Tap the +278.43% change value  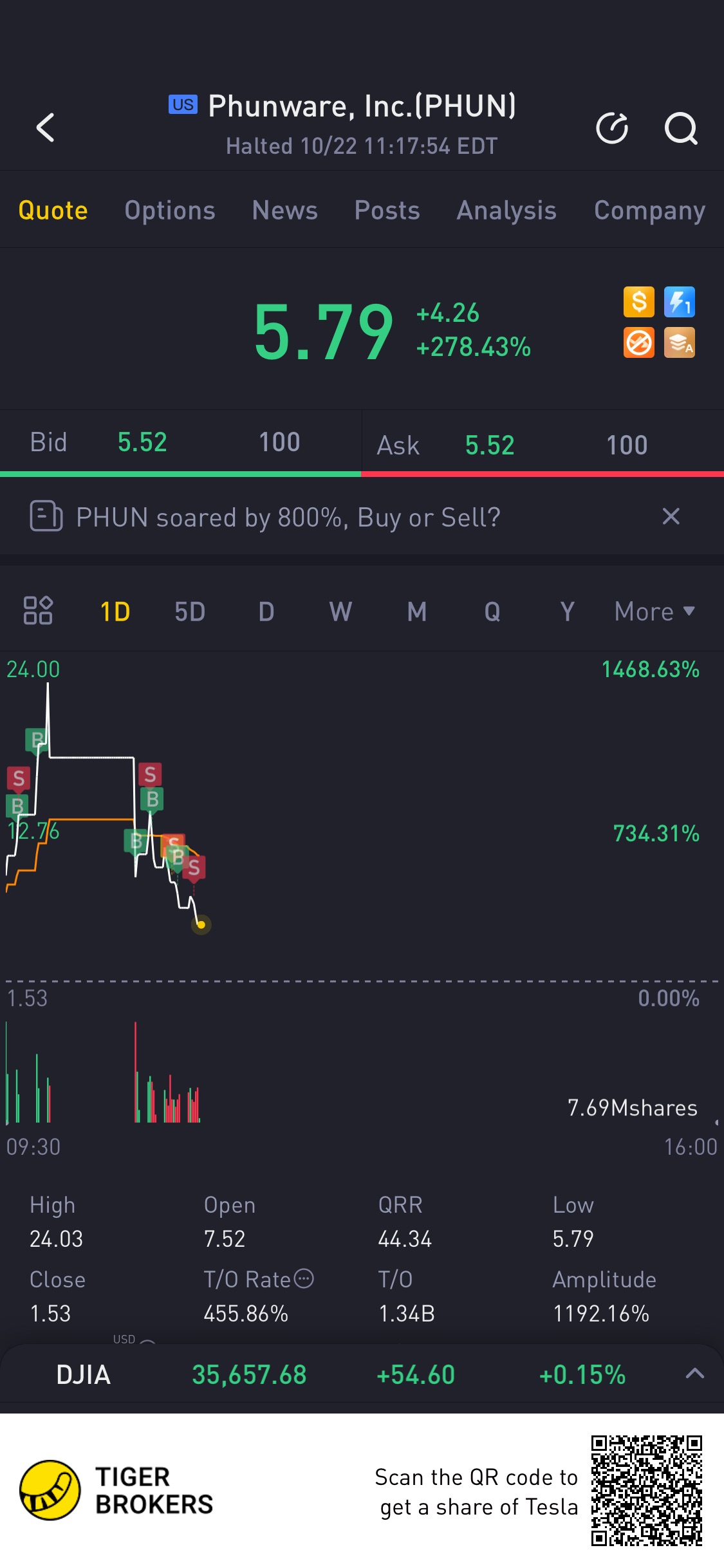[x=474, y=347]
